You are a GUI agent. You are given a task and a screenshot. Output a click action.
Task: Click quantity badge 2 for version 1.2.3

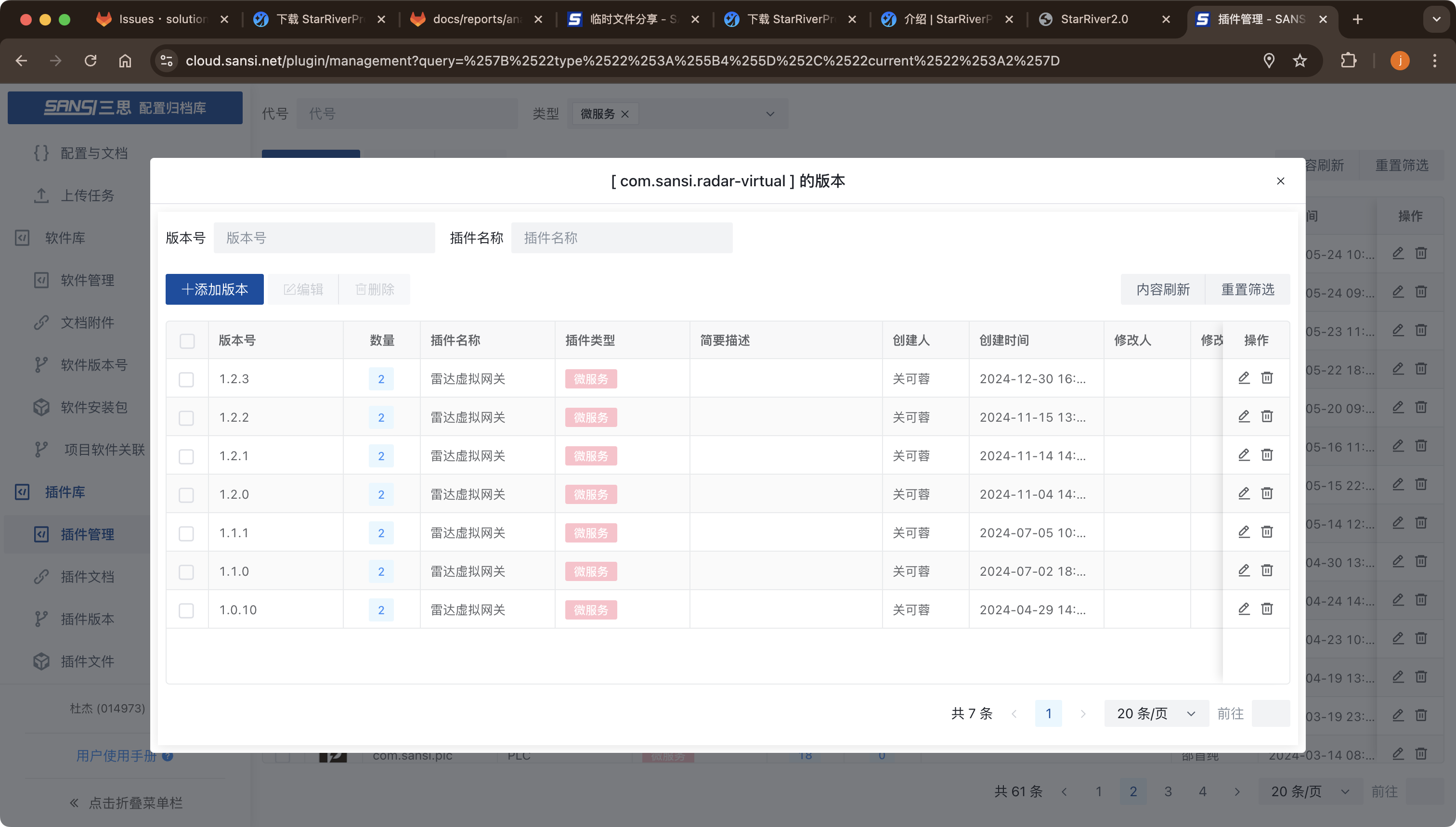[381, 379]
